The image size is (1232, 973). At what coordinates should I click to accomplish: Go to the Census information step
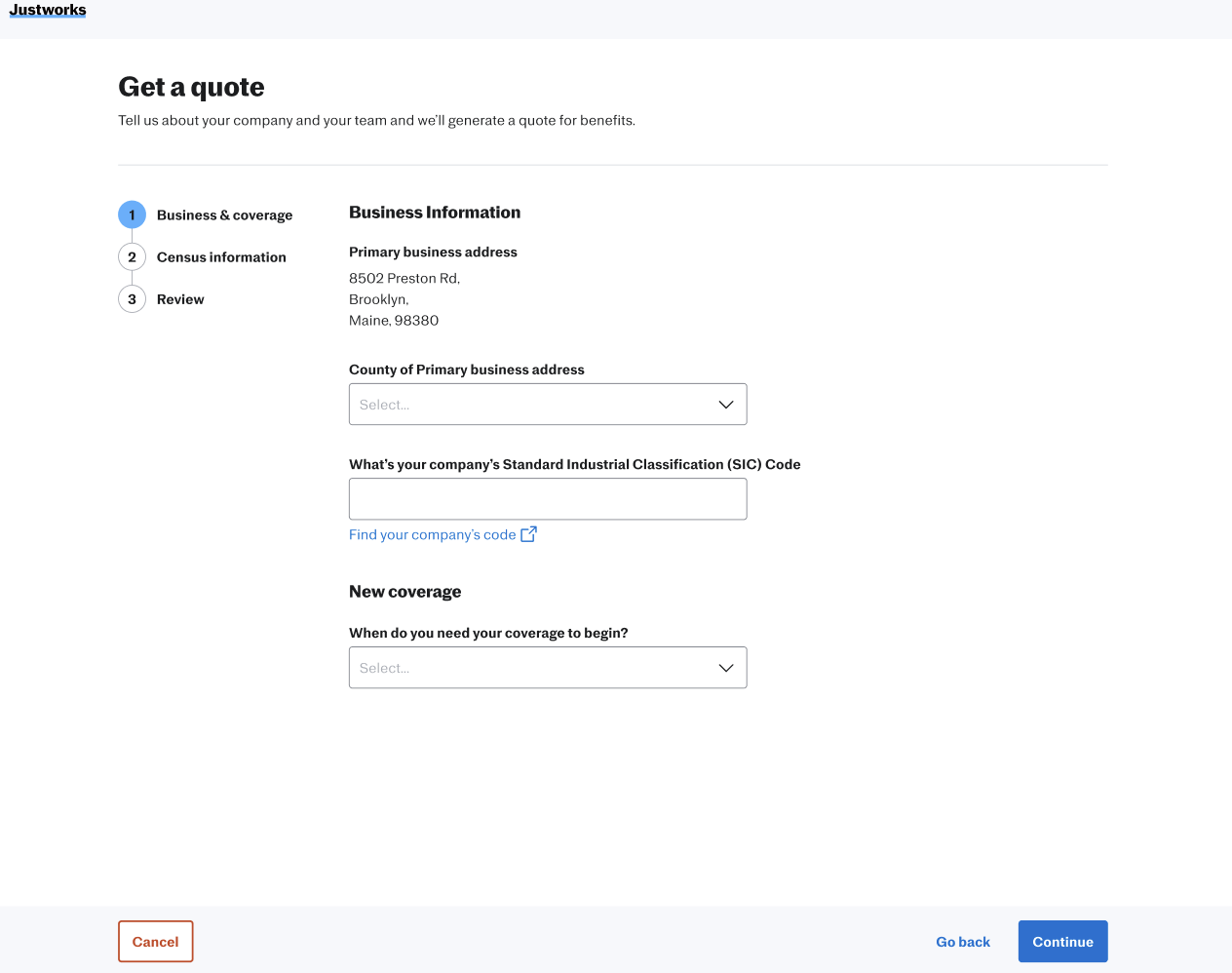click(x=221, y=257)
